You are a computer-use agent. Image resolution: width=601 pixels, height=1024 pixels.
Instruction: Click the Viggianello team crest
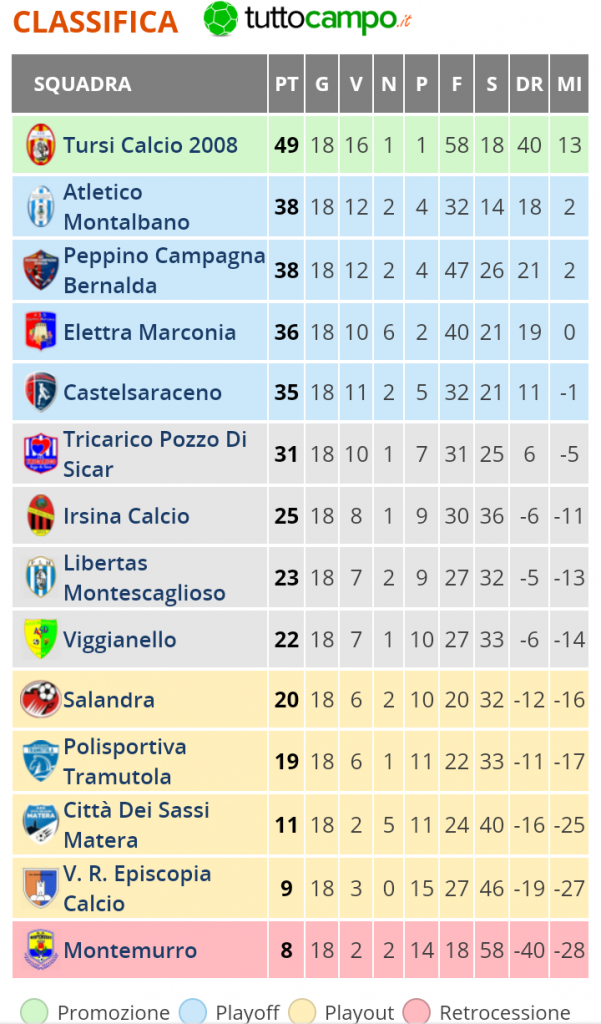41,640
